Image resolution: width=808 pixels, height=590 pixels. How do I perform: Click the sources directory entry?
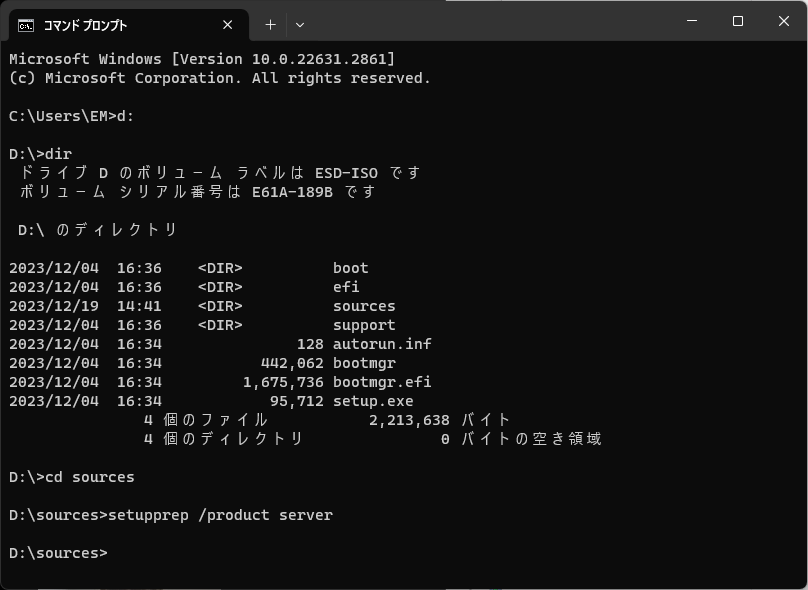[364, 306]
